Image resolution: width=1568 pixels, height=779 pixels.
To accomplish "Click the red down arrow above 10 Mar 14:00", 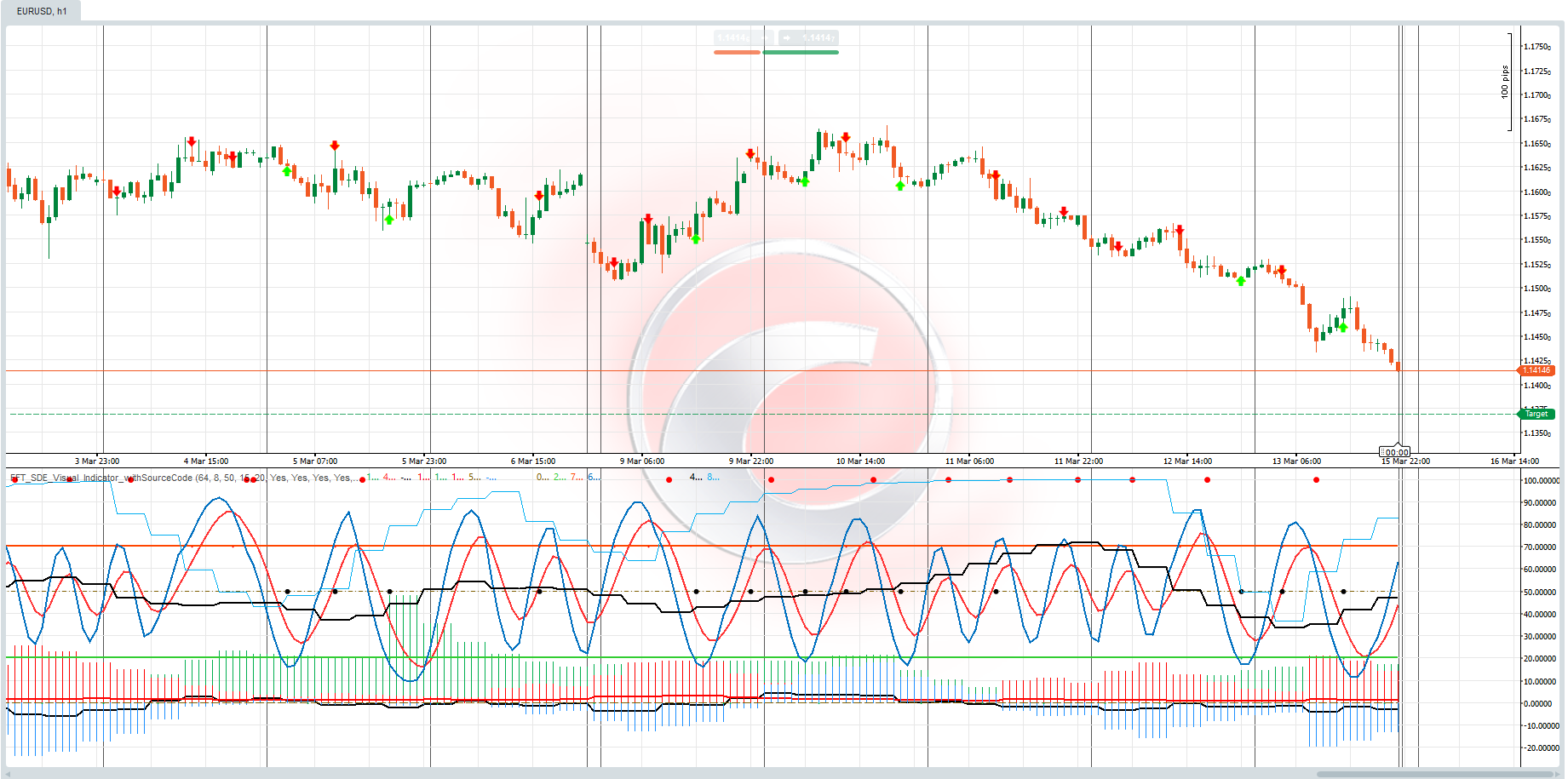I will tap(846, 137).
